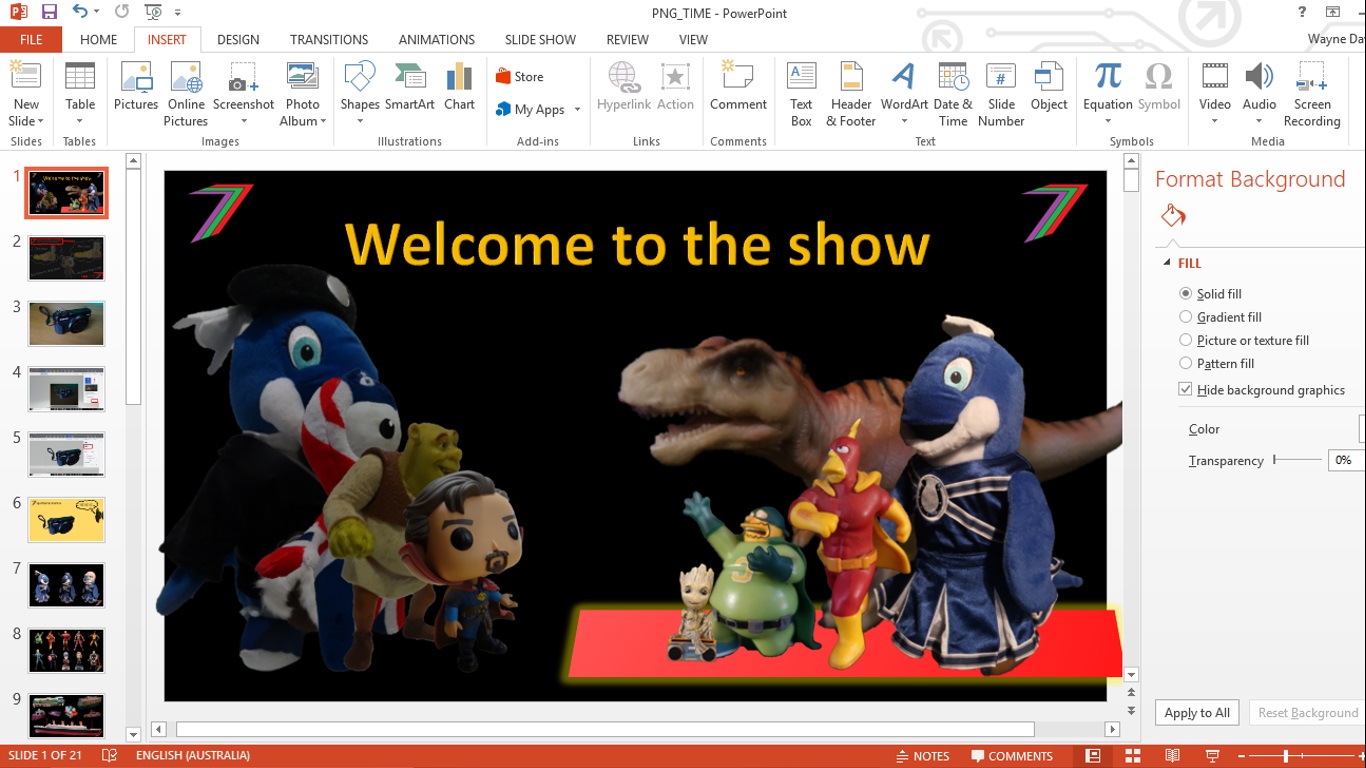Start slideshow from quick access toolbar icon
1366x768 pixels.
point(153,13)
